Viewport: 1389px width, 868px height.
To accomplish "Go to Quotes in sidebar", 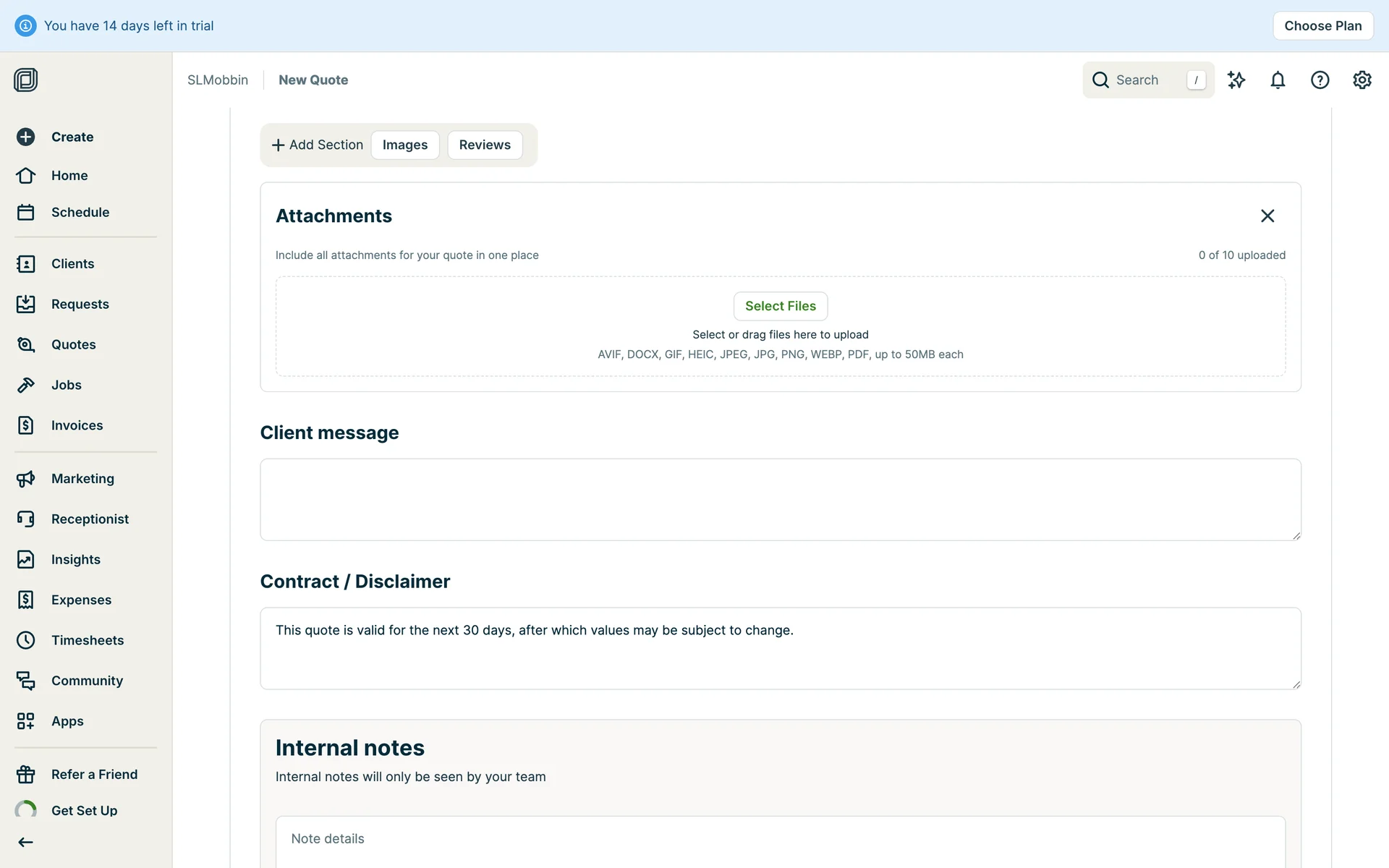I will click(73, 345).
